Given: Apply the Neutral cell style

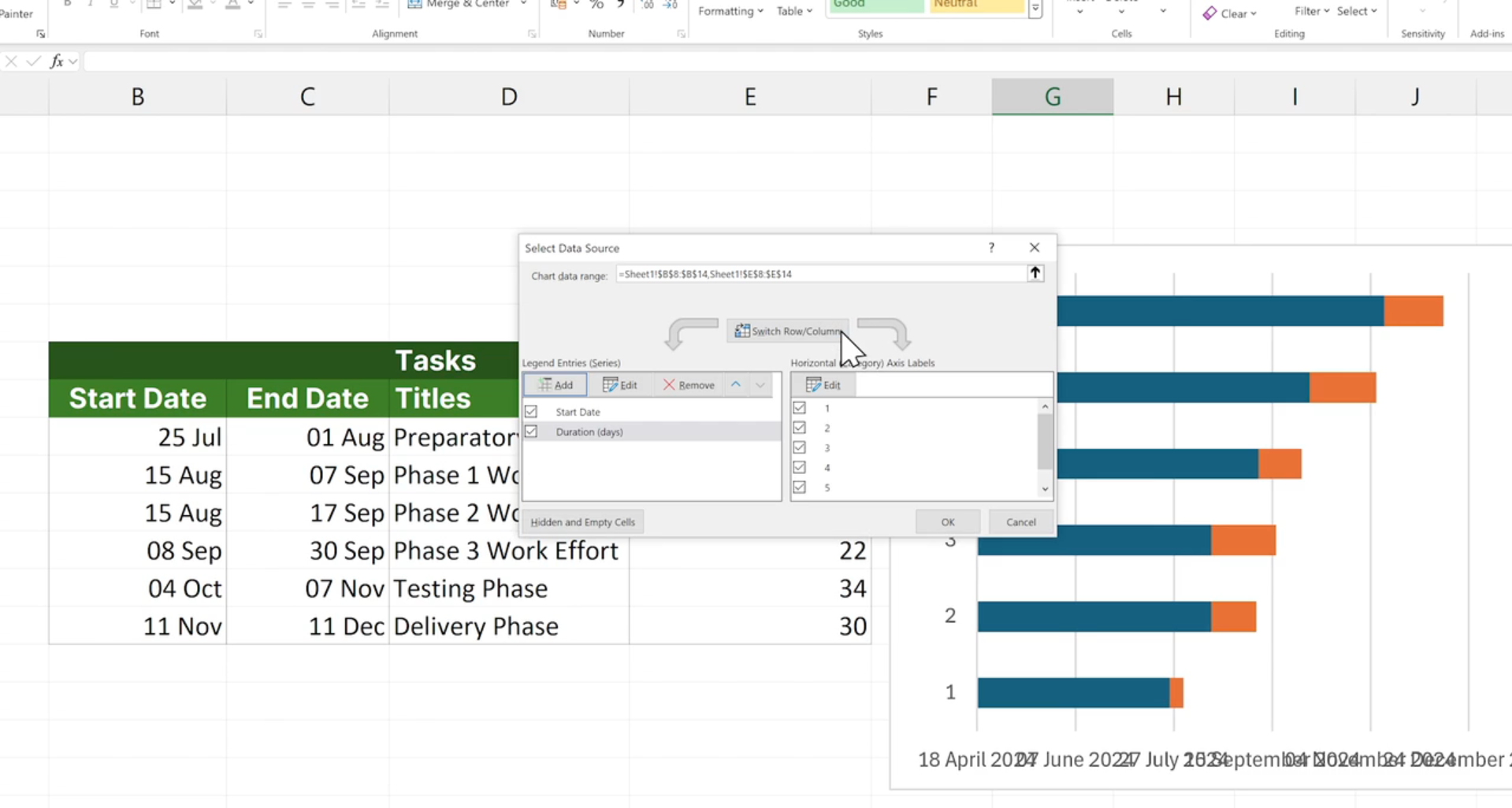Looking at the screenshot, I should pyautogui.click(x=976, y=5).
